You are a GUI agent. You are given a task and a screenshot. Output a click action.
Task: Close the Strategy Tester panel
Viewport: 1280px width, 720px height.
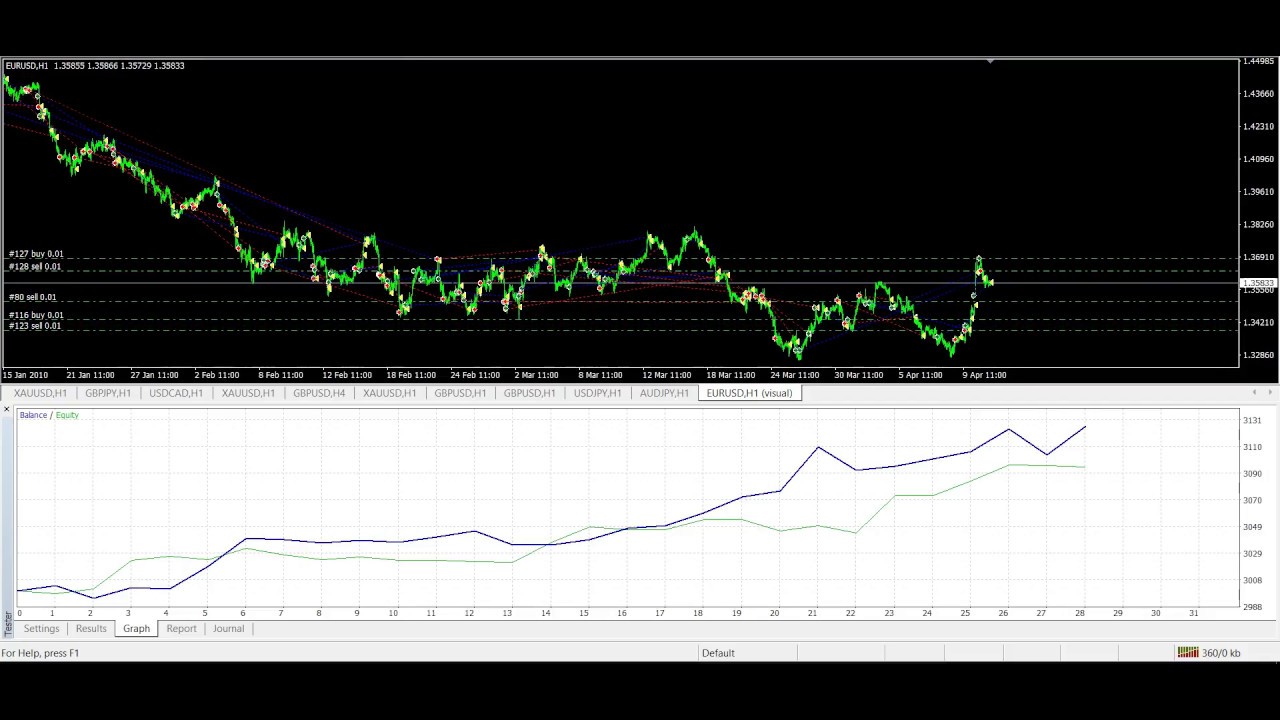tap(7, 410)
